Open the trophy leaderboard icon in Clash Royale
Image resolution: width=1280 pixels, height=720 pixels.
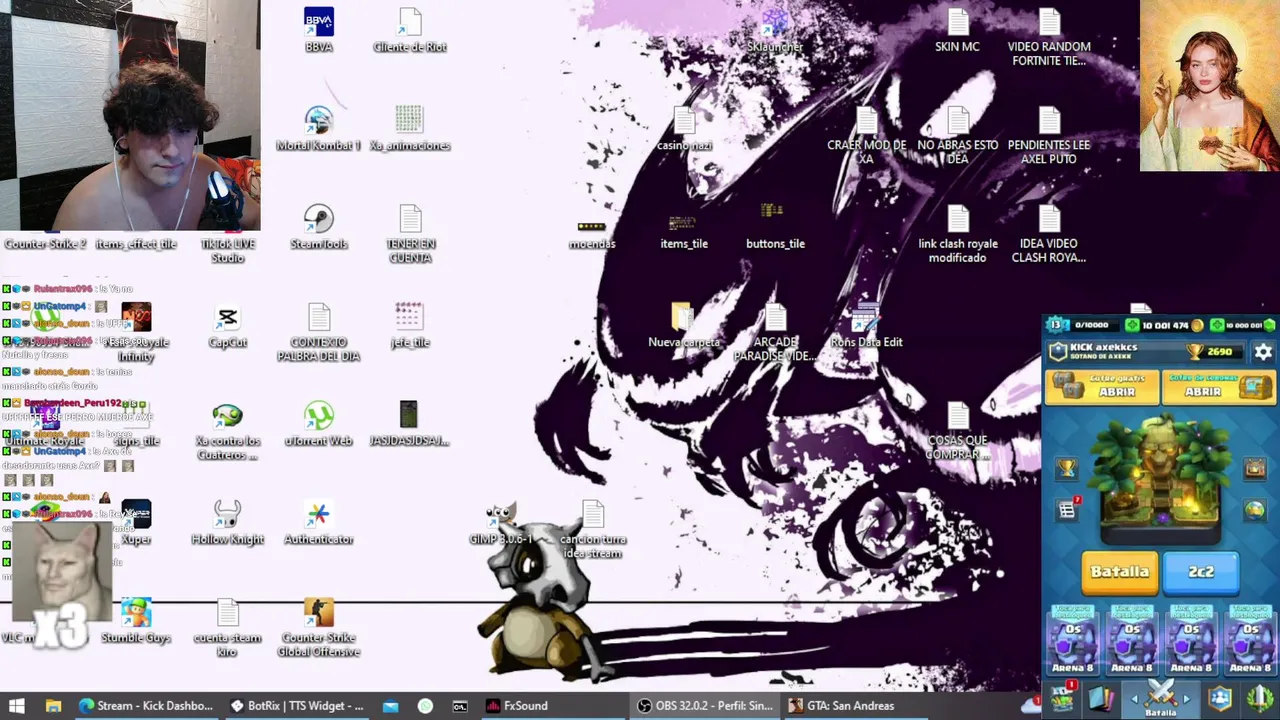(1067, 467)
